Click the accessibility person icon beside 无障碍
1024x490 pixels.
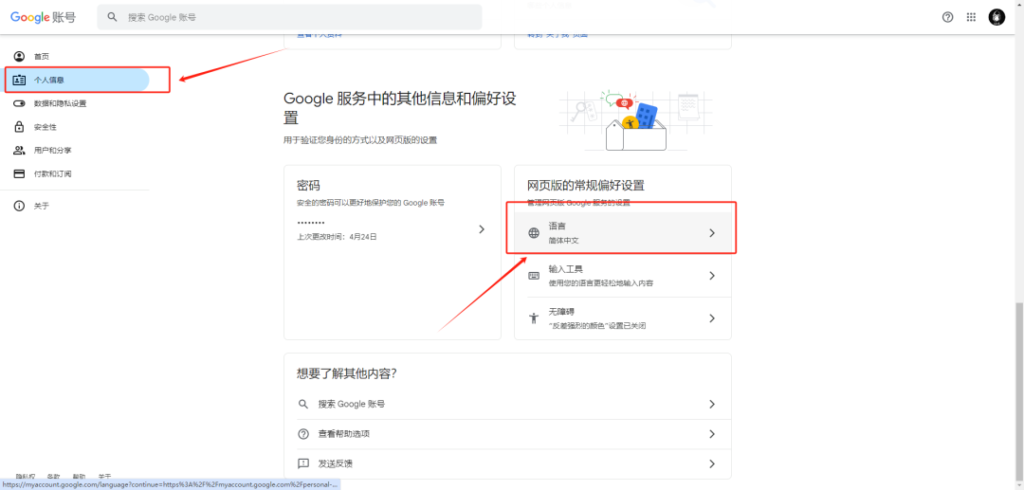click(534, 318)
